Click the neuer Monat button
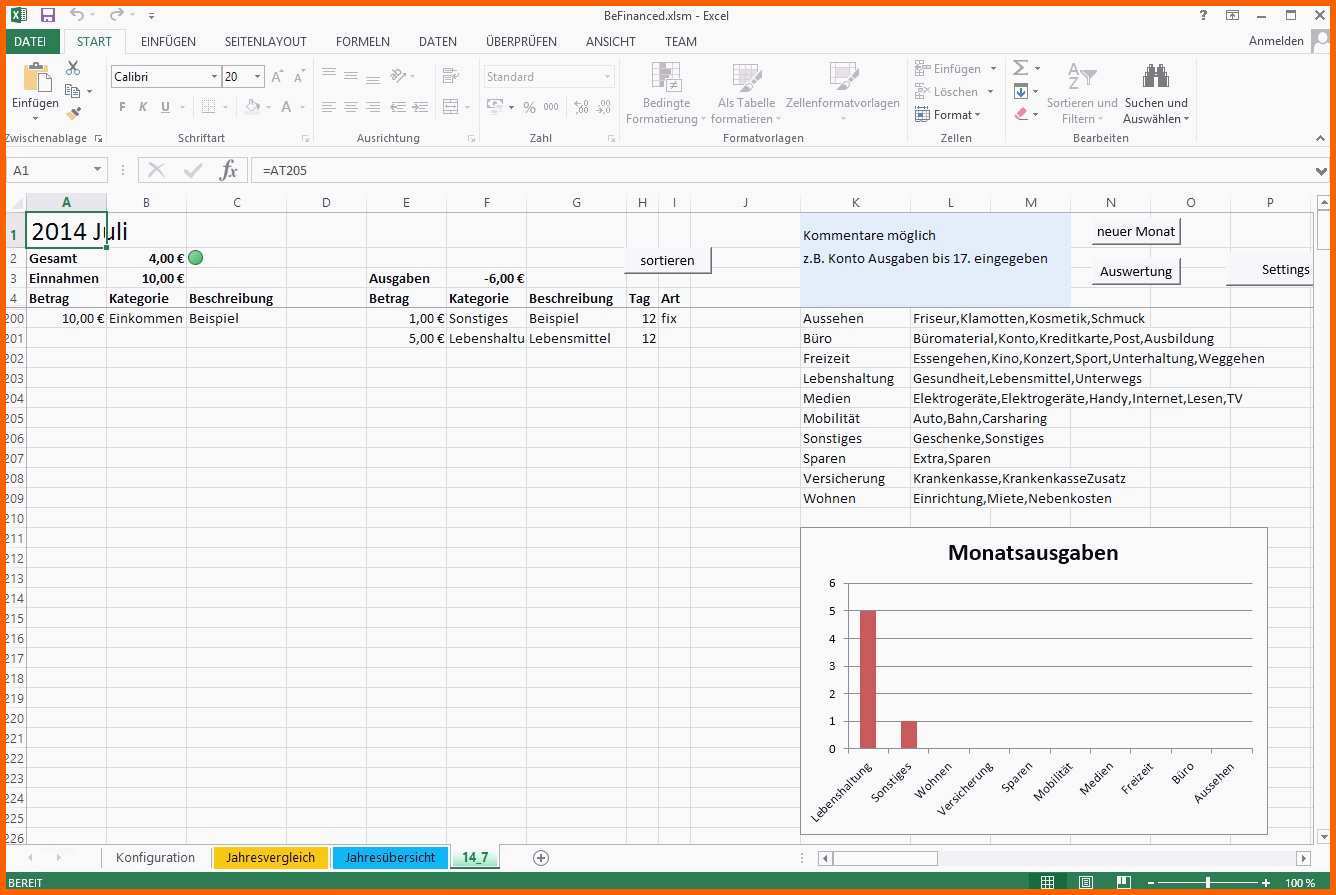The width and height of the screenshot is (1336, 895). 1136,231
